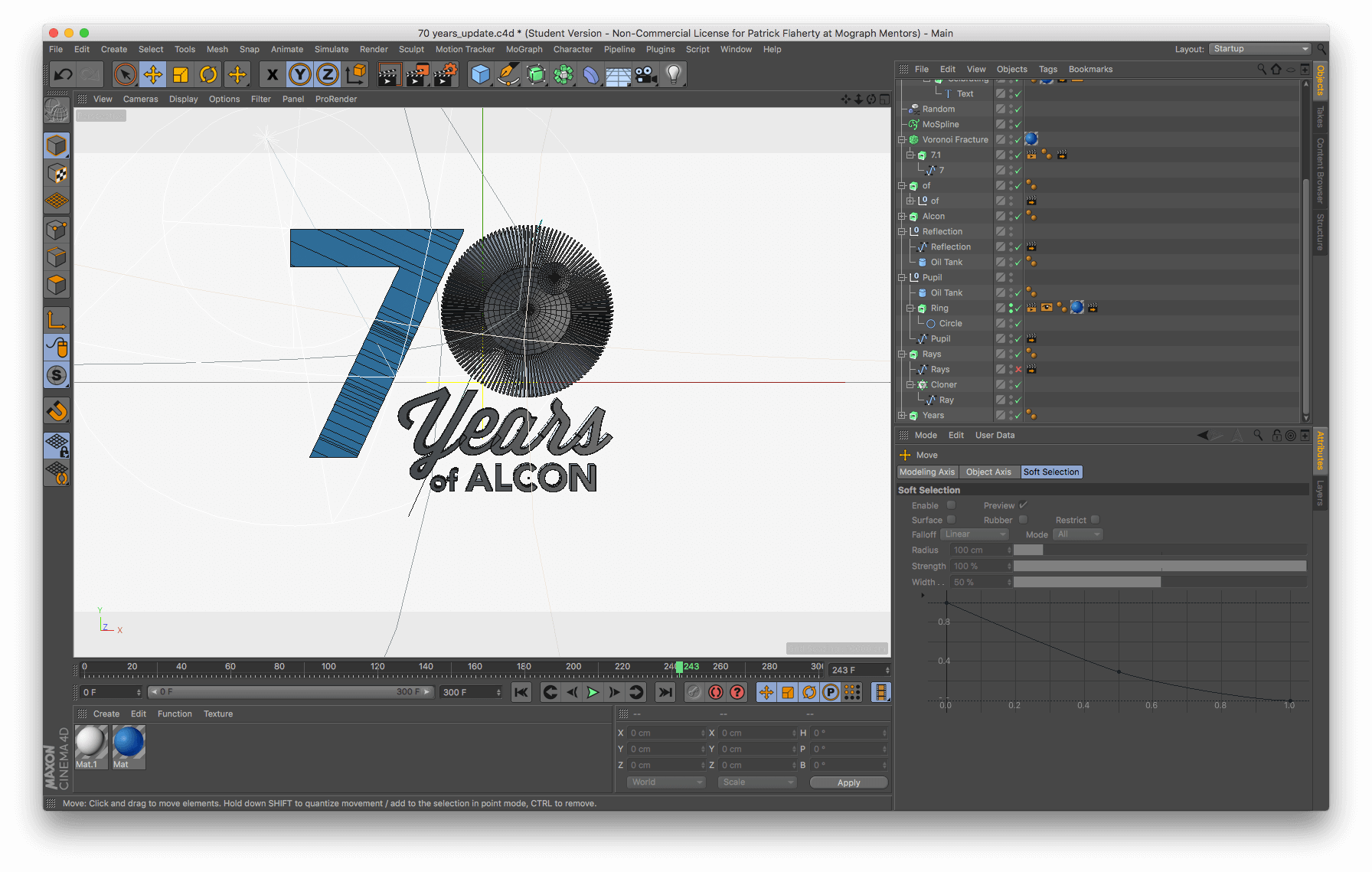Add a Camera object
Viewport: 1372px width, 872px height.
click(646, 74)
